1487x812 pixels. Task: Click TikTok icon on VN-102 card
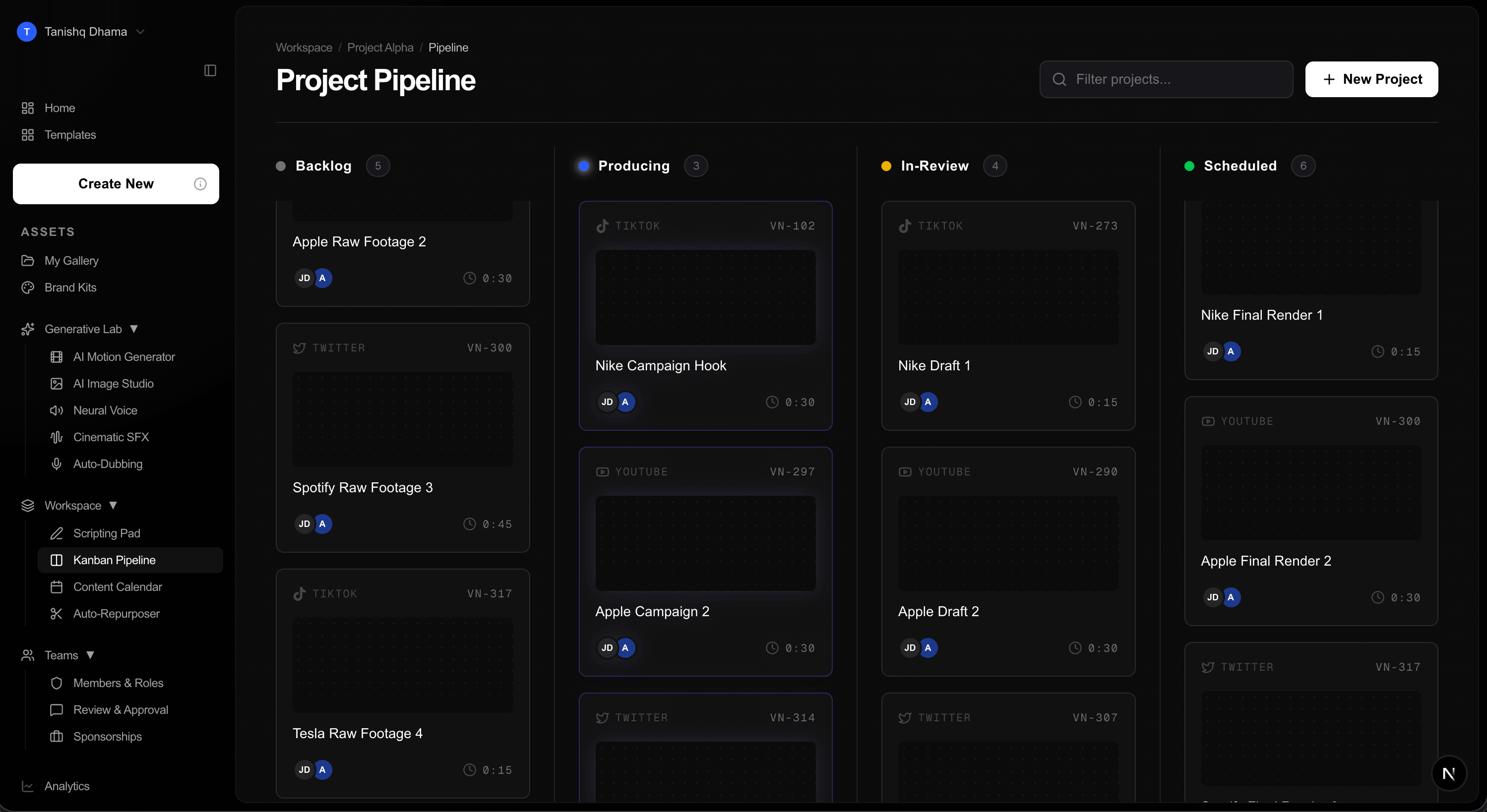click(x=602, y=226)
